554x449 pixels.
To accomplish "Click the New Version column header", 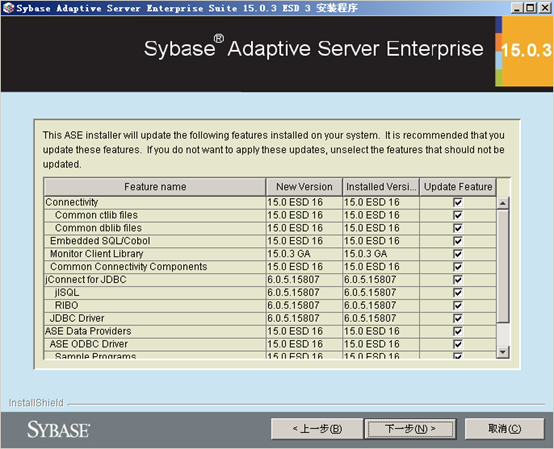I will pyautogui.click(x=304, y=187).
